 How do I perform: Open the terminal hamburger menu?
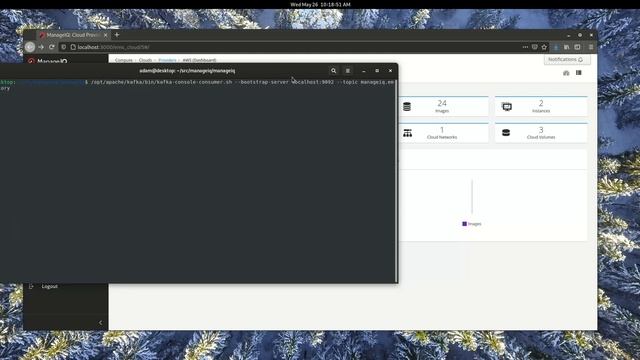point(348,71)
